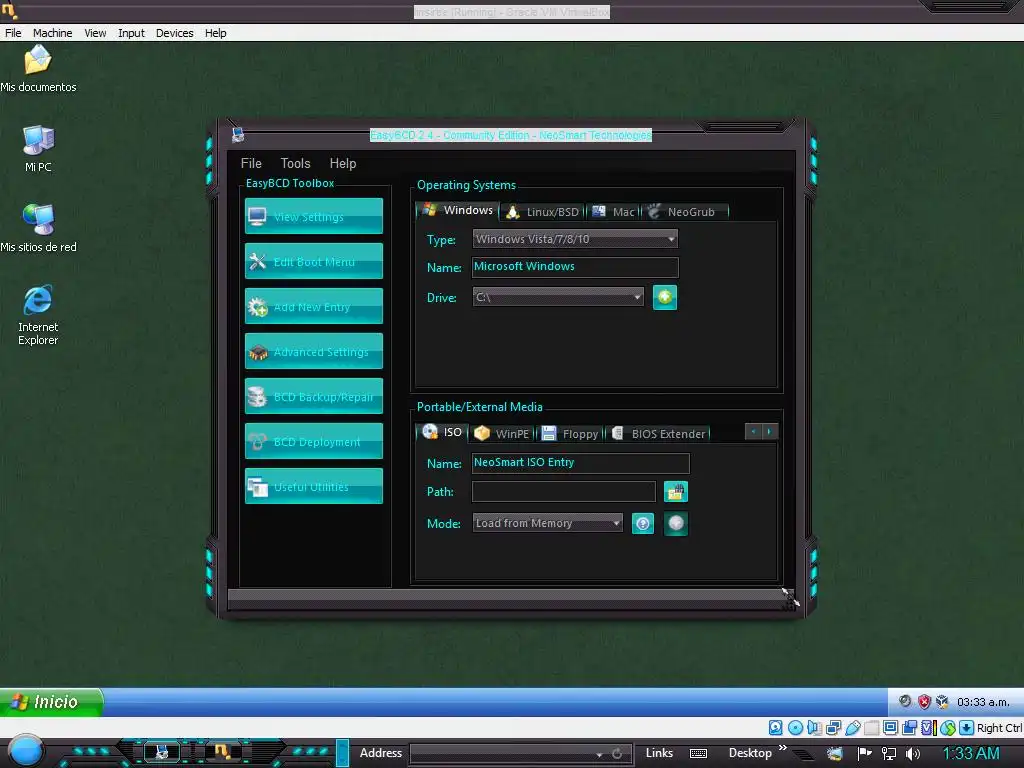1024x768 pixels.
Task: Click red security shield tray icon
Action: click(923, 702)
